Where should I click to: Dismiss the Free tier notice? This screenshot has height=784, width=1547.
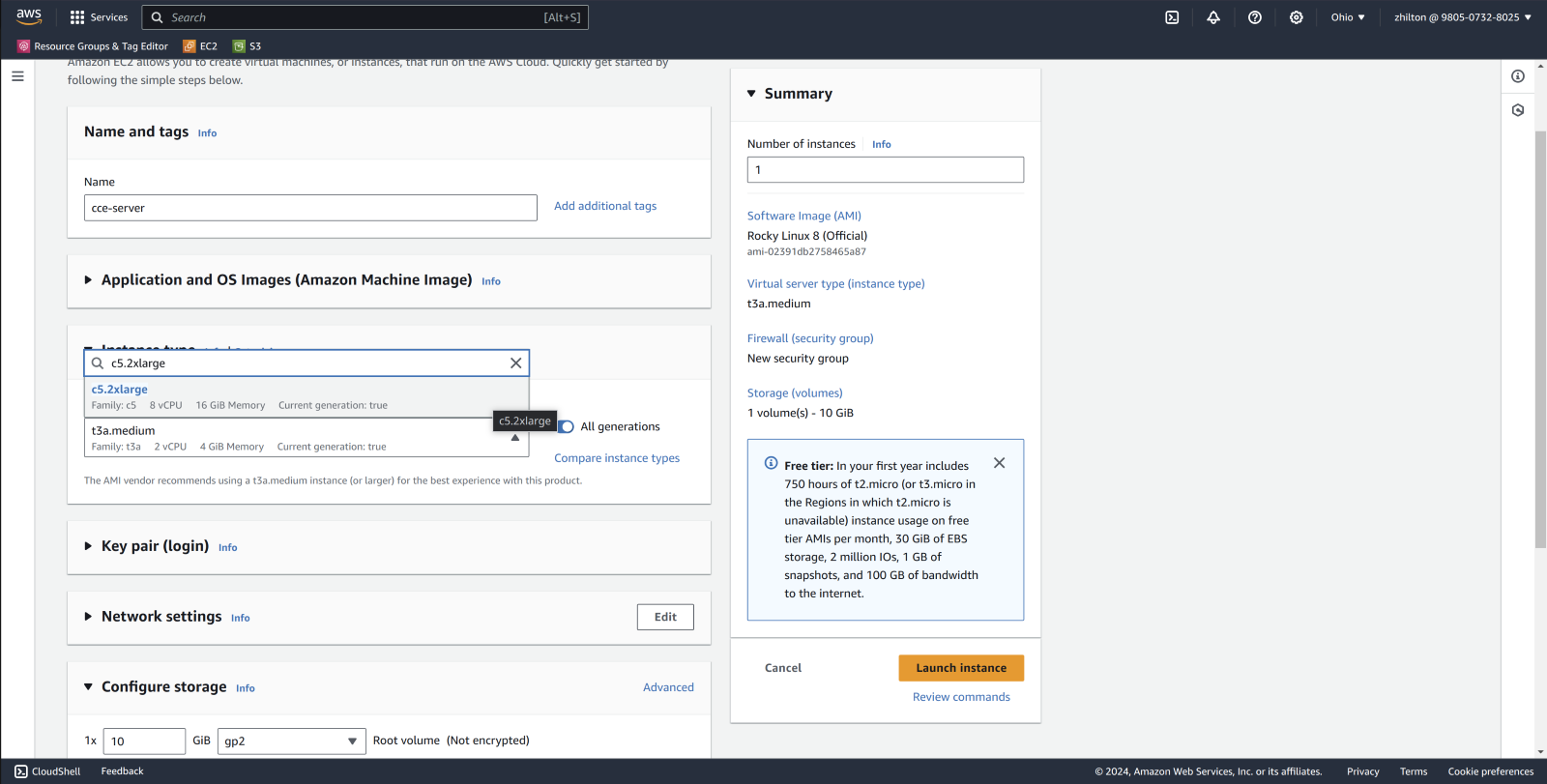(x=999, y=463)
